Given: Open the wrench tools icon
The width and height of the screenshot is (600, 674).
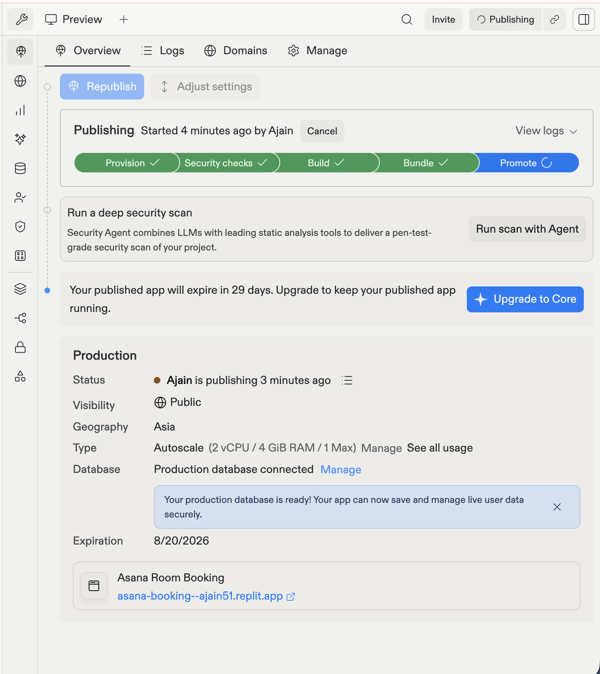Looking at the screenshot, I should click(x=21, y=19).
